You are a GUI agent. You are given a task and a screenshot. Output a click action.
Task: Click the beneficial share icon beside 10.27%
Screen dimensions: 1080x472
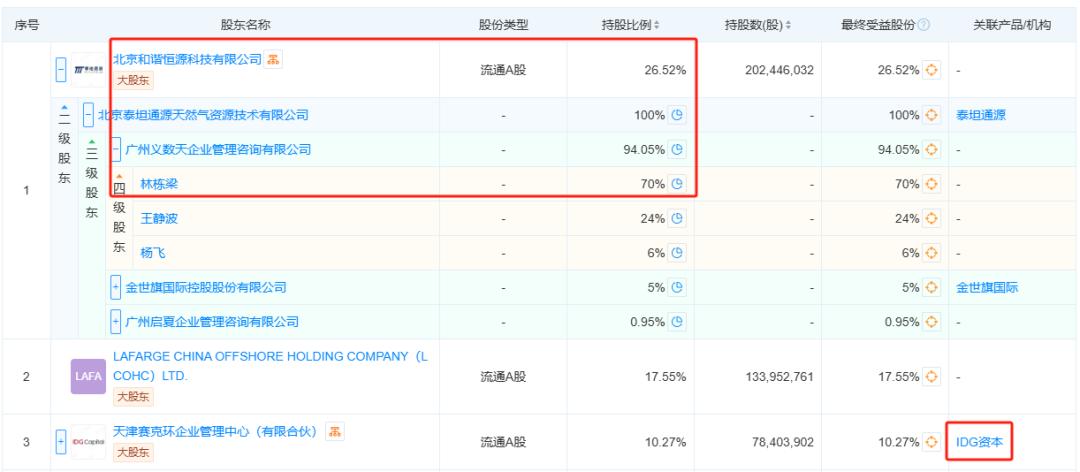[x=930, y=442]
